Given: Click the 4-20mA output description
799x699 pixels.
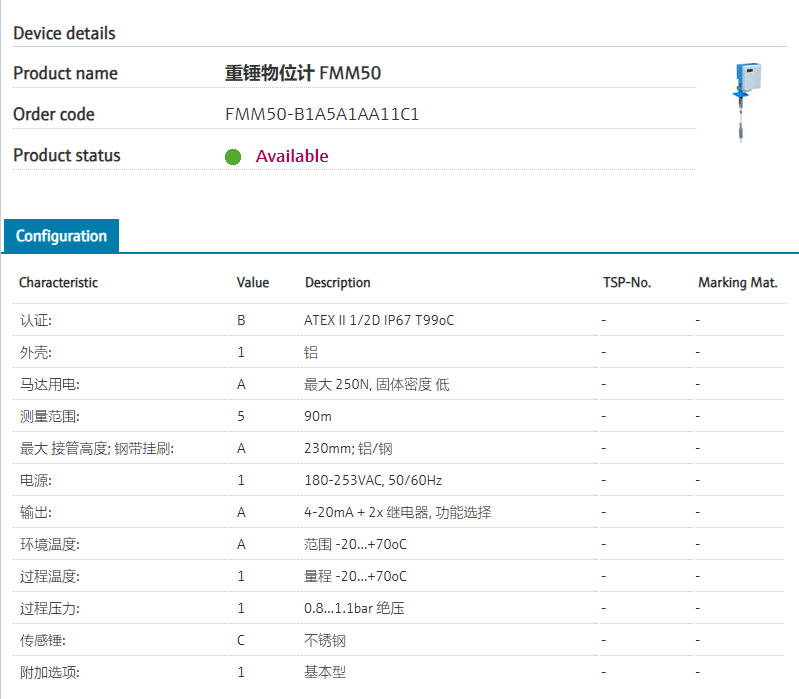Looking at the screenshot, I should coord(397,513).
